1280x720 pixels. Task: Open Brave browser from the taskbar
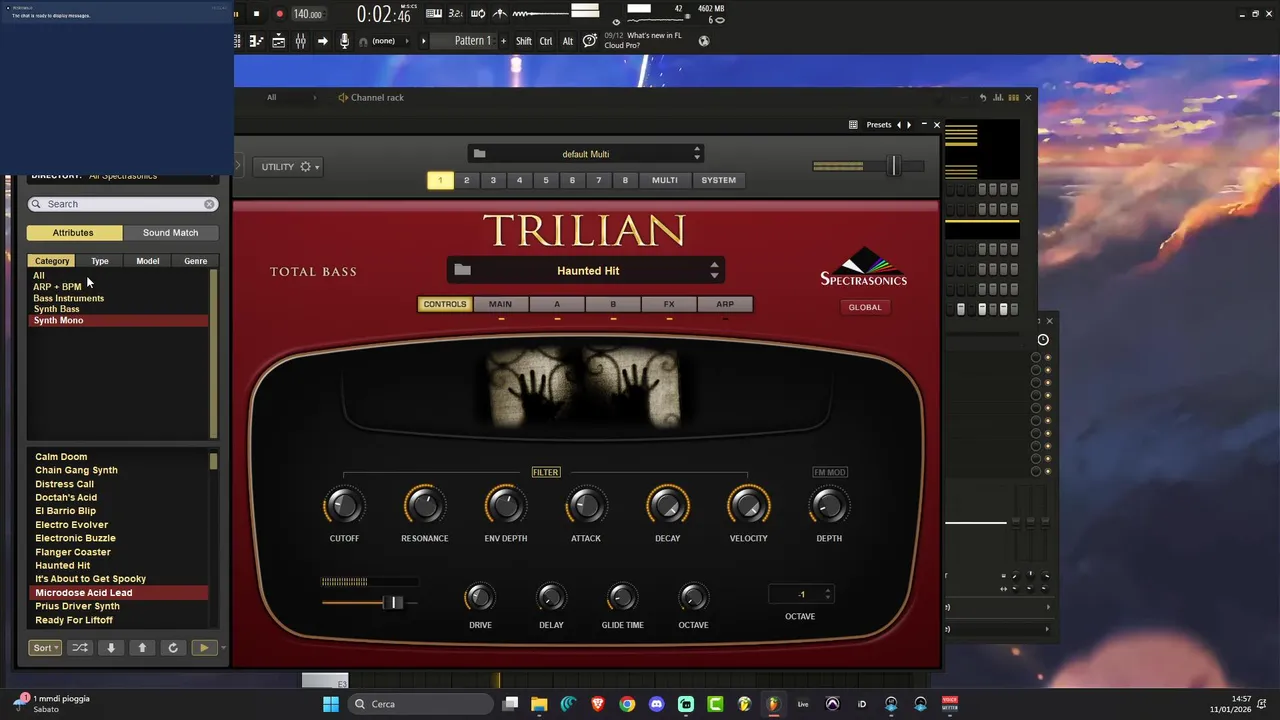(x=598, y=704)
